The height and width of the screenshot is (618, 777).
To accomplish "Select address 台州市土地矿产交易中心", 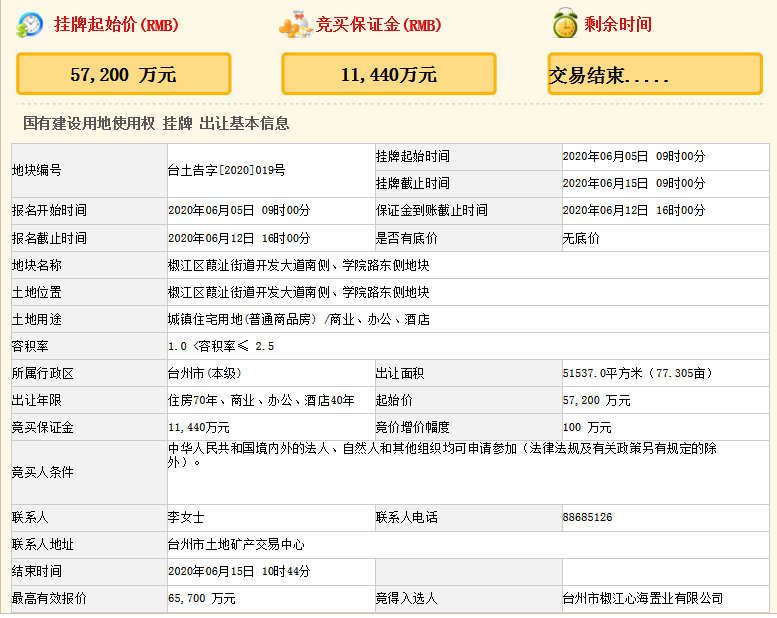I will coord(236,545).
